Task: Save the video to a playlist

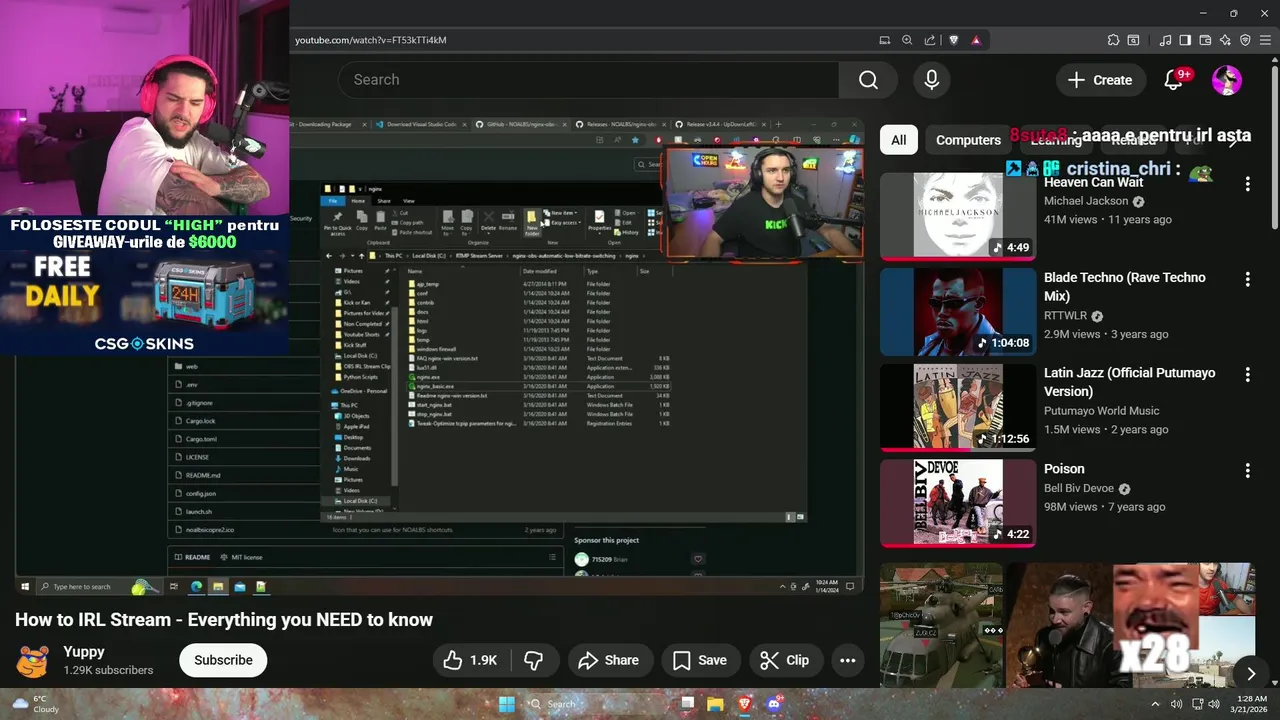Action: [x=699, y=660]
